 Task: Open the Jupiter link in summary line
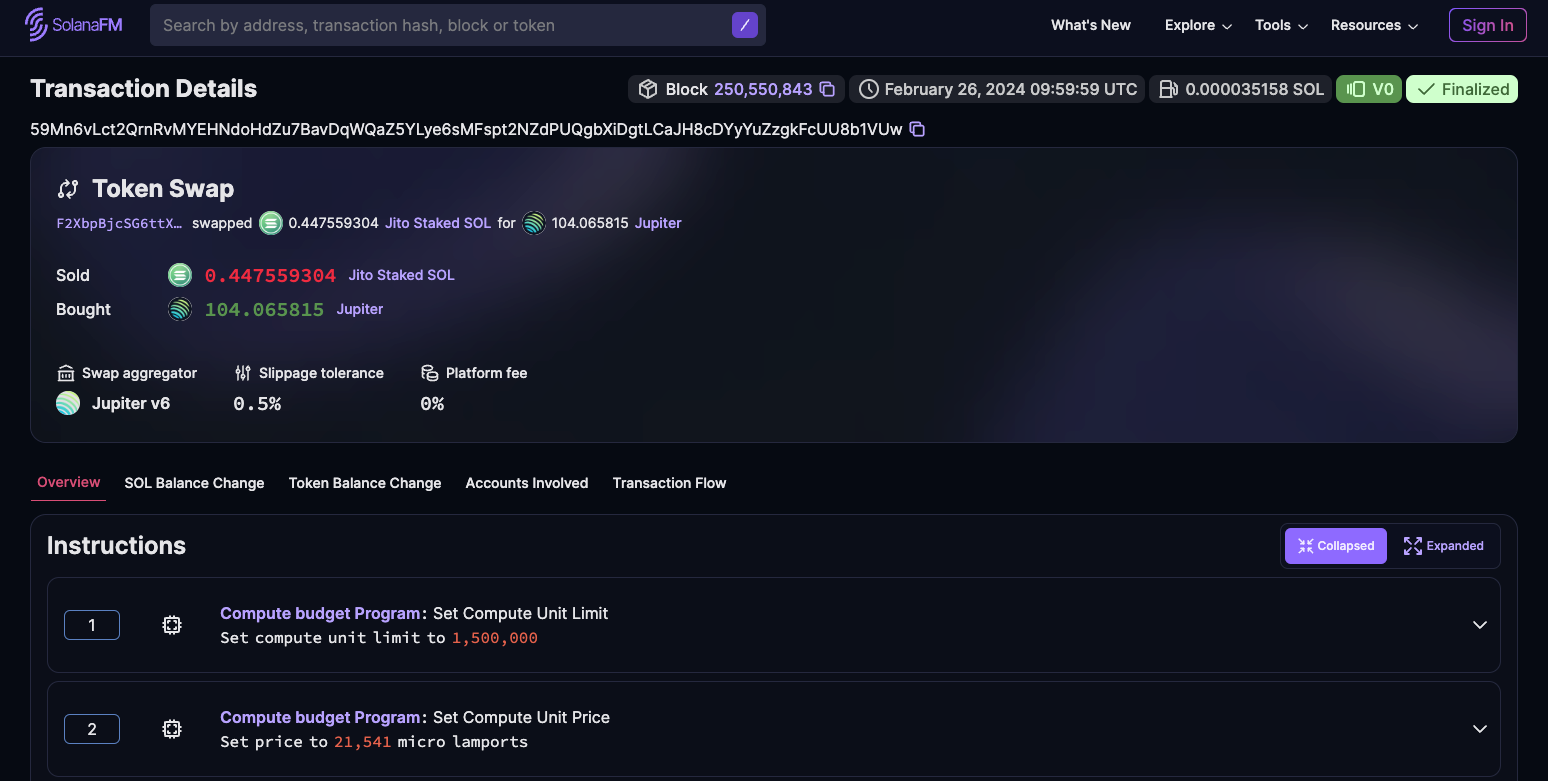658,223
